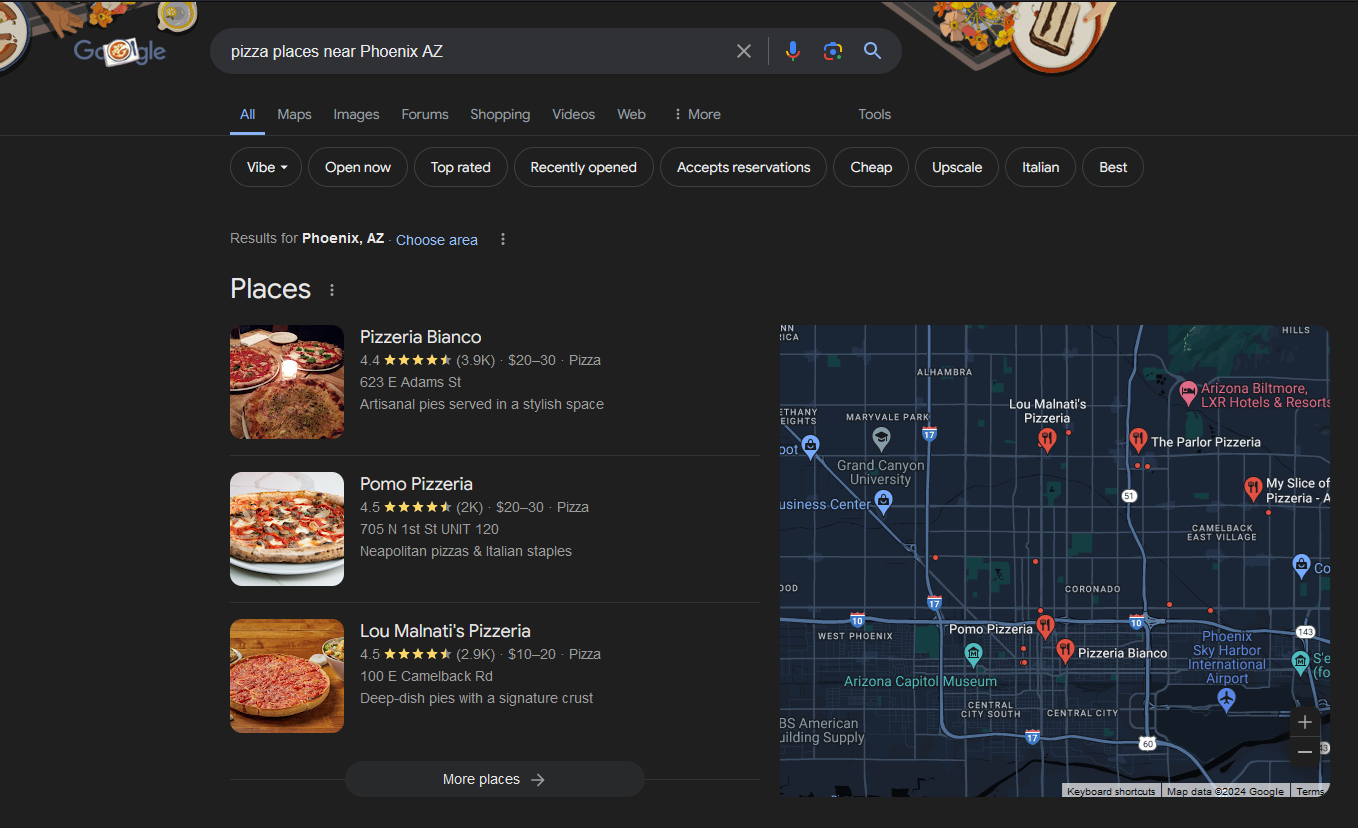Toggle the Open now filter chip
The image size is (1358, 828).
357,167
